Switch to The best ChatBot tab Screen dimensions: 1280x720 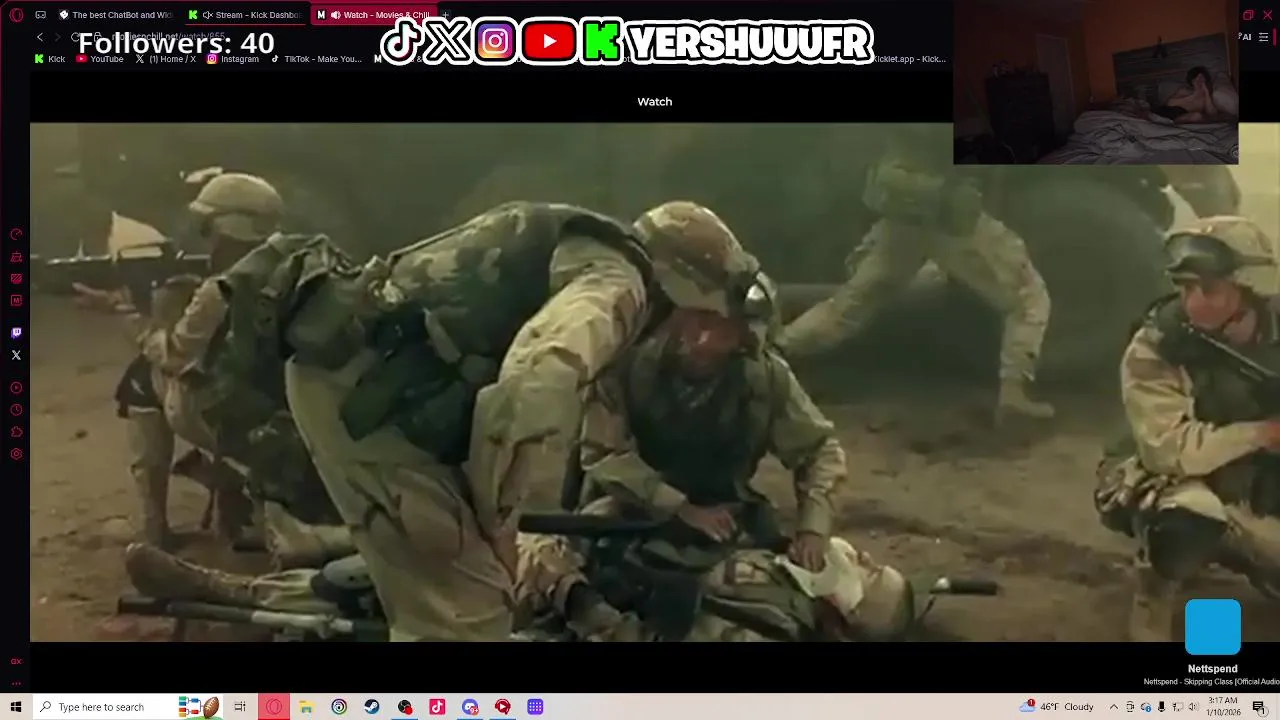115,15
